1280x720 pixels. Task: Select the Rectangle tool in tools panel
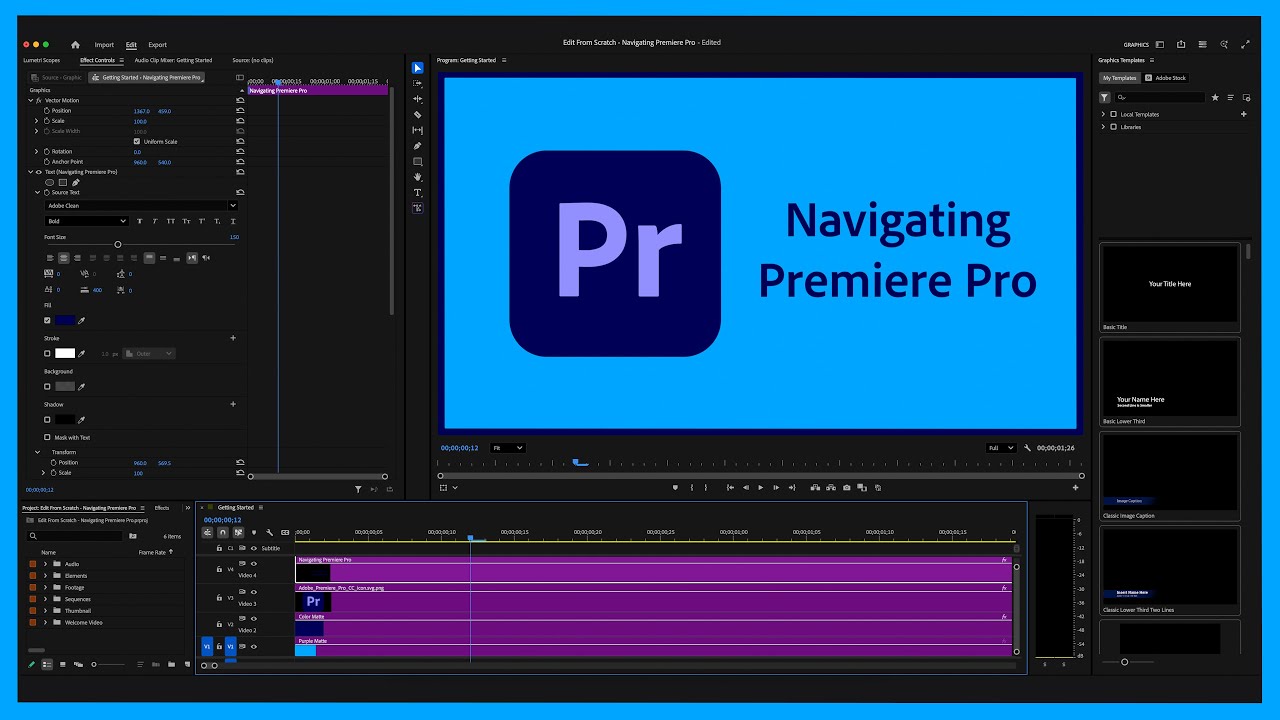(418, 161)
